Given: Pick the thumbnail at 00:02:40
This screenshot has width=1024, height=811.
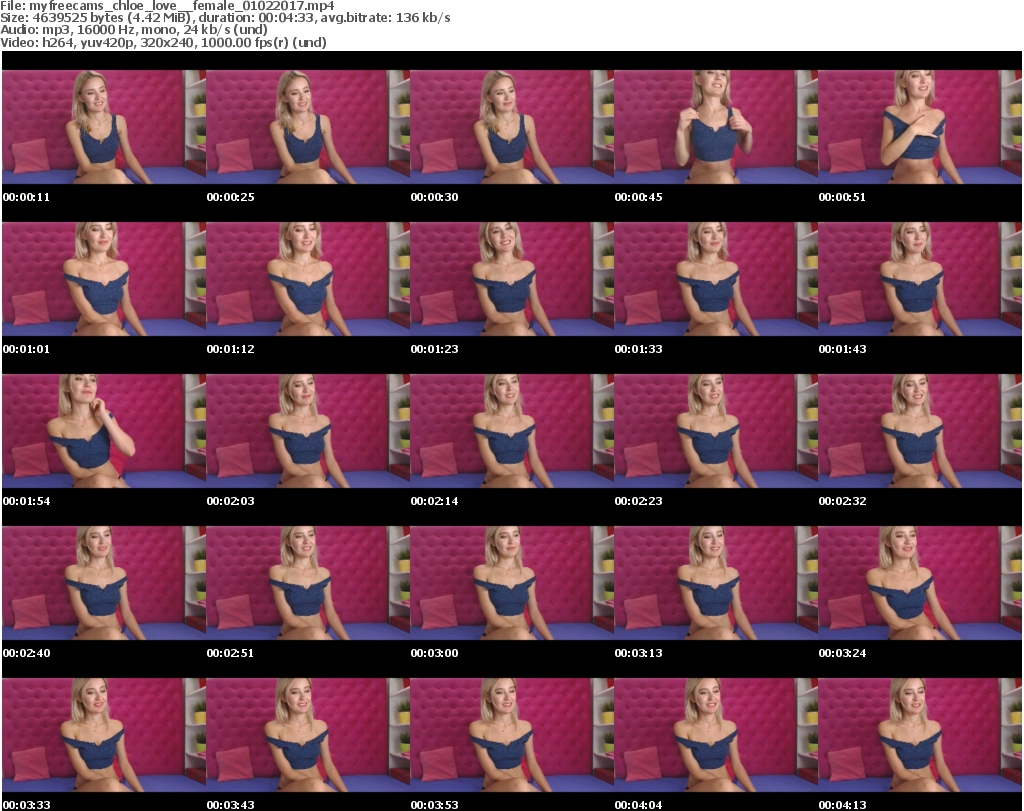Looking at the screenshot, I should point(104,583).
